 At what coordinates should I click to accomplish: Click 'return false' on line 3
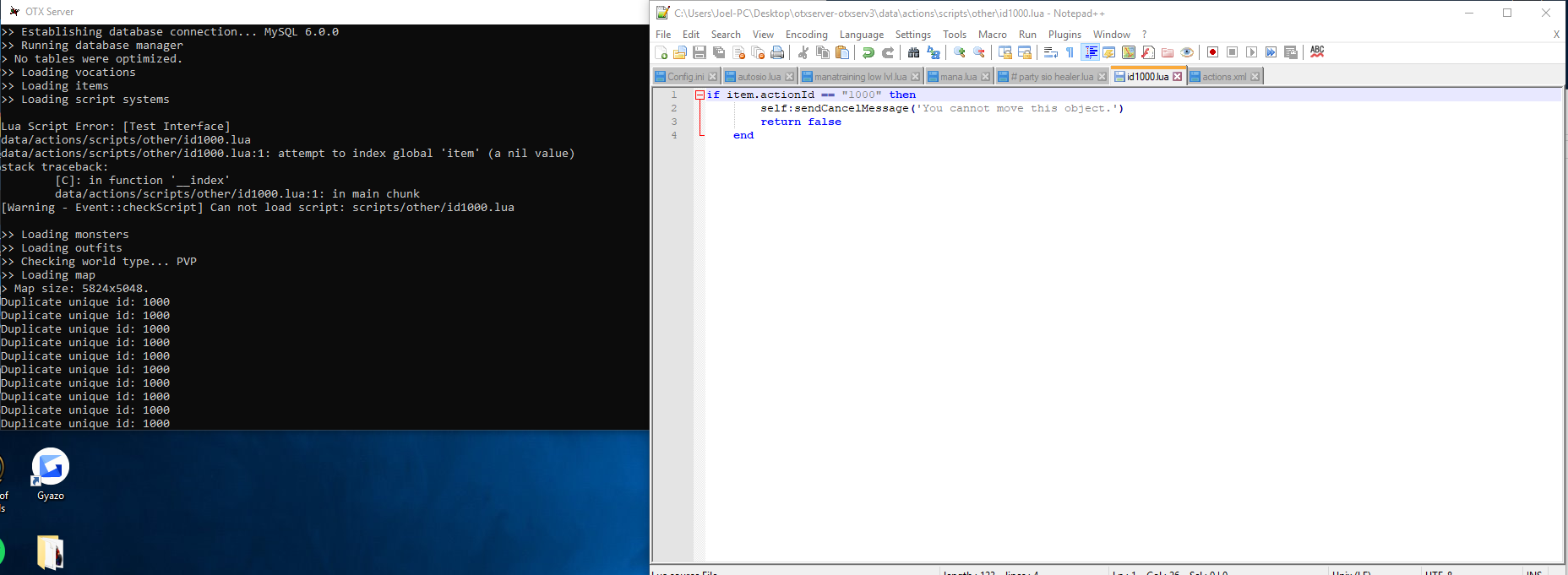tap(801, 122)
